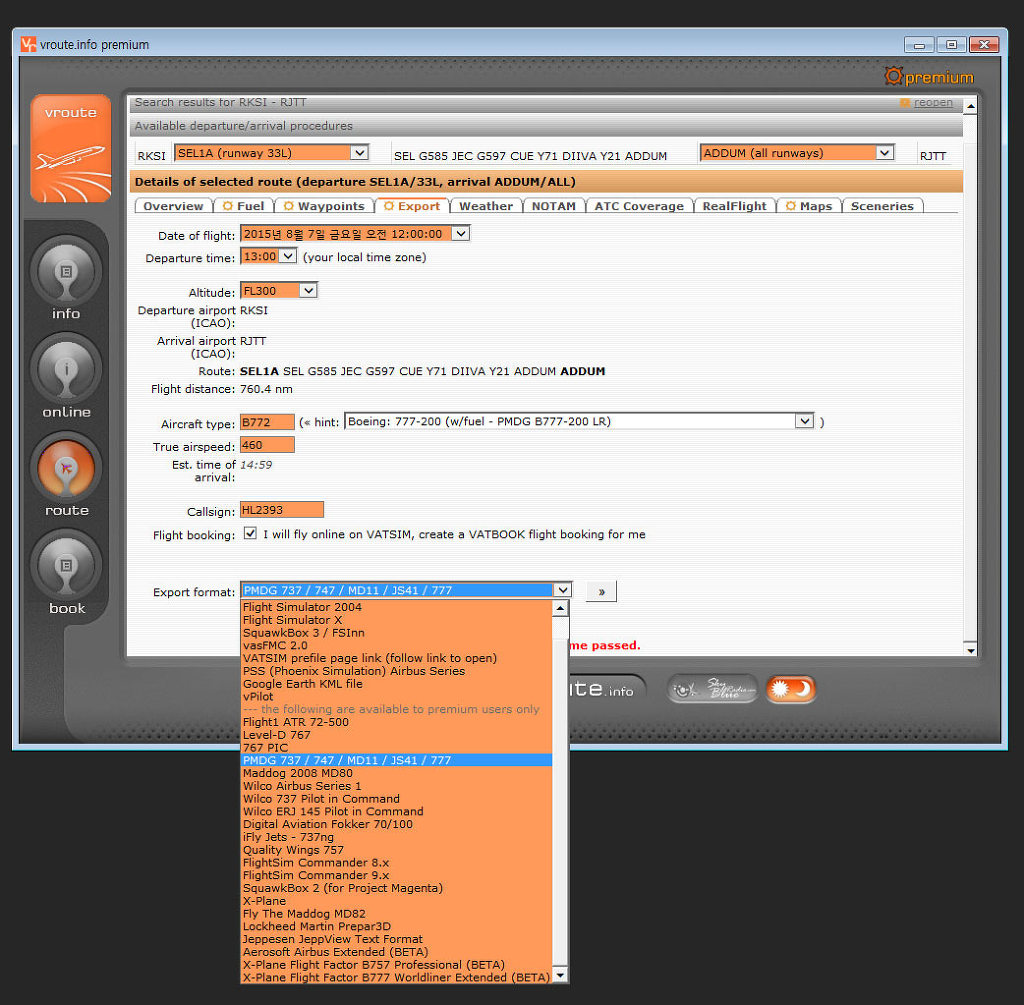Choose vasFMC 2.0 export format
The width and height of the screenshot is (1024, 1005).
396,645
